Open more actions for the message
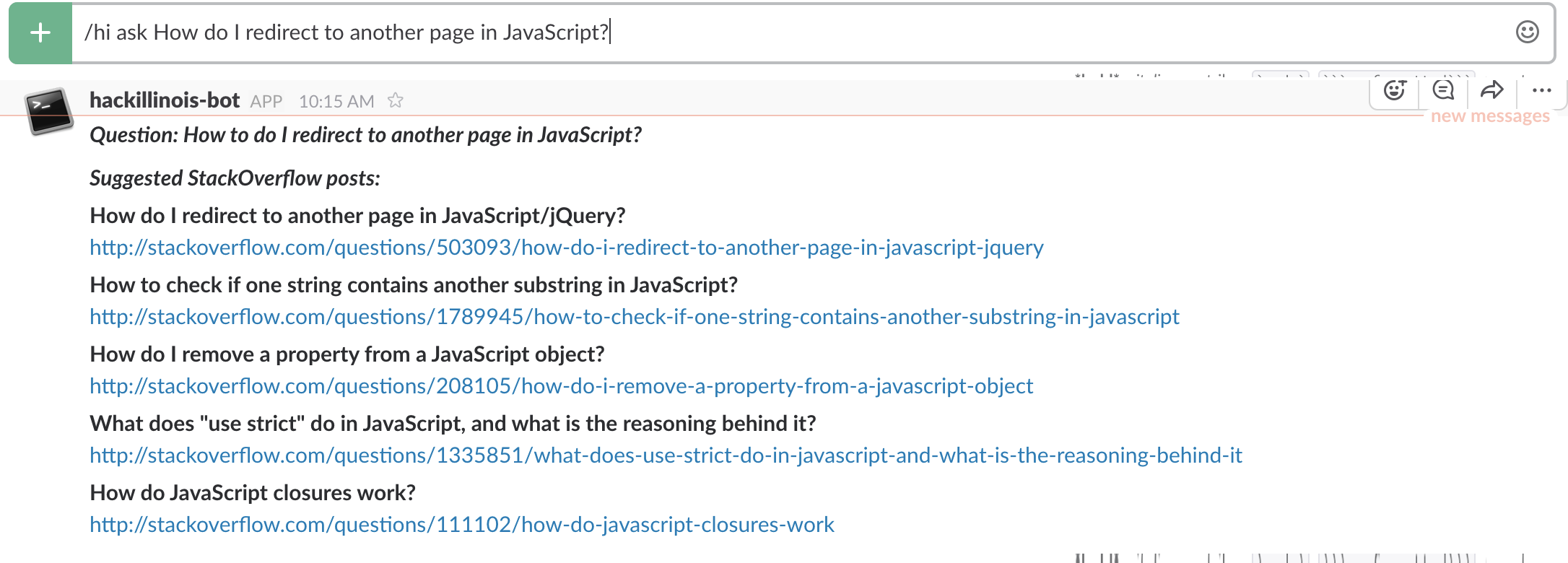This screenshot has height=563, width=1568. [x=1541, y=90]
